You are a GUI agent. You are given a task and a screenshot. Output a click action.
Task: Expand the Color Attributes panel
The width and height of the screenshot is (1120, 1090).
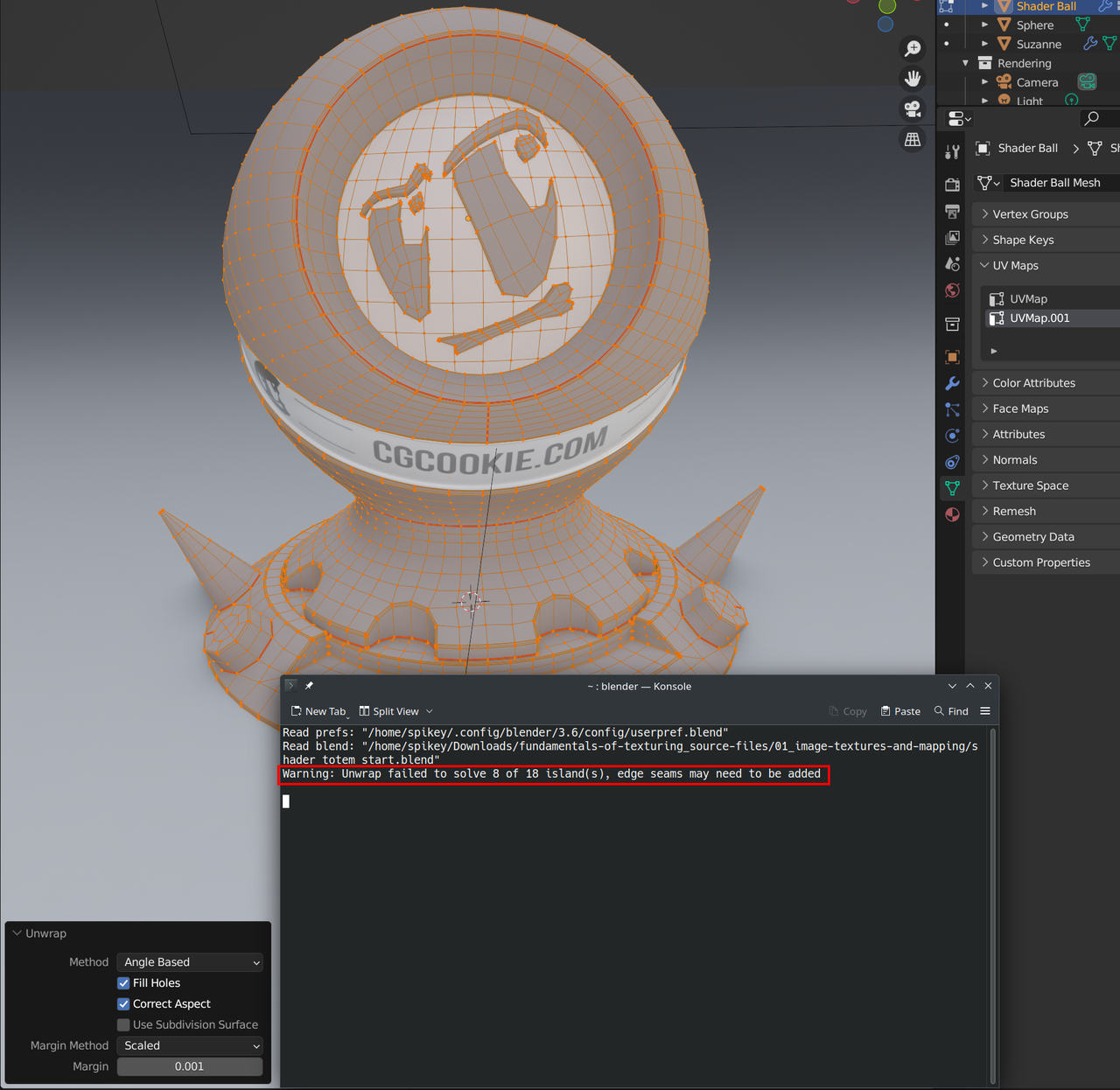pos(985,383)
